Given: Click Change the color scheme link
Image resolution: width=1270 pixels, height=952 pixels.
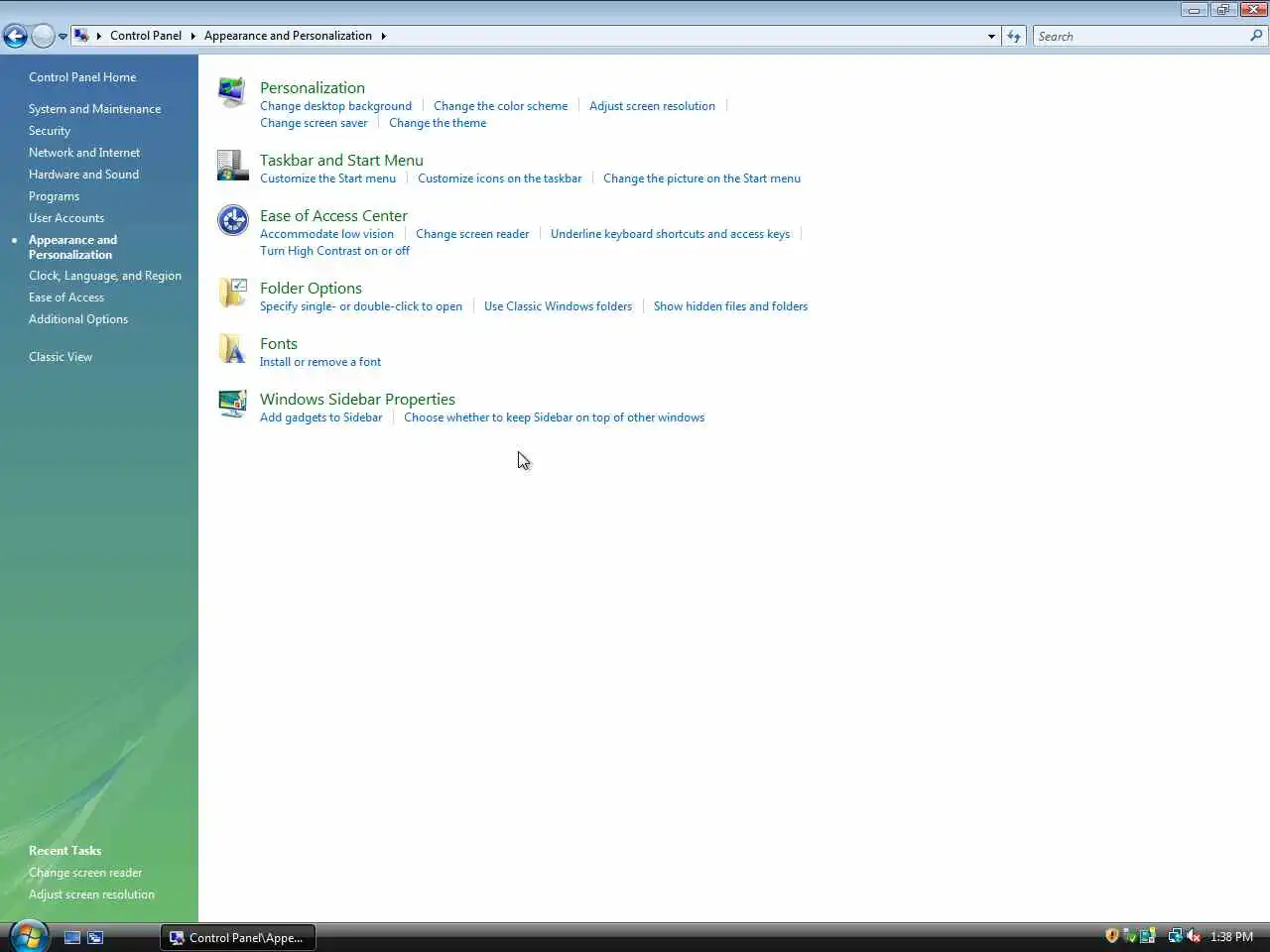Looking at the screenshot, I should 500,106.
